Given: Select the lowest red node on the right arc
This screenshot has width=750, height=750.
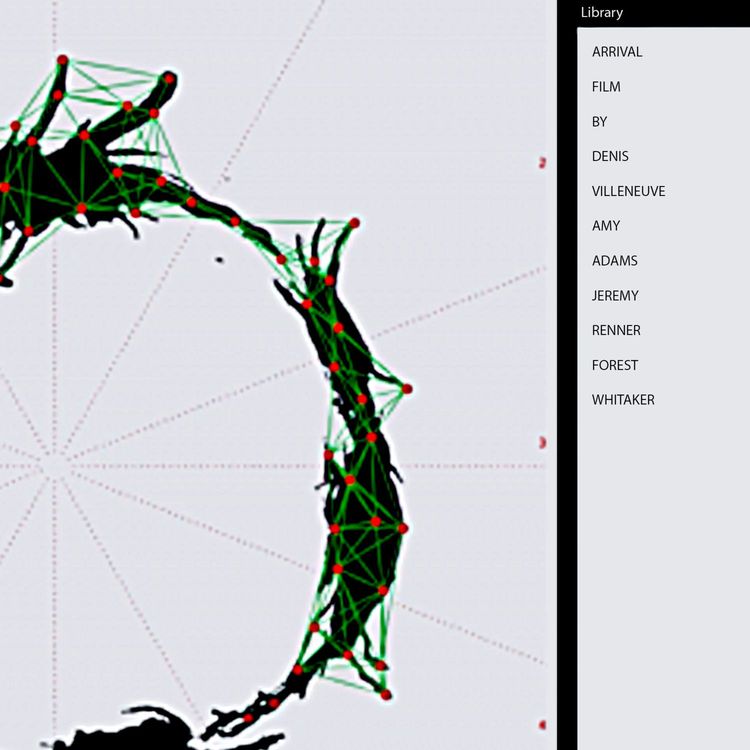Looking at the screenshot, I should tap(386, 695).
